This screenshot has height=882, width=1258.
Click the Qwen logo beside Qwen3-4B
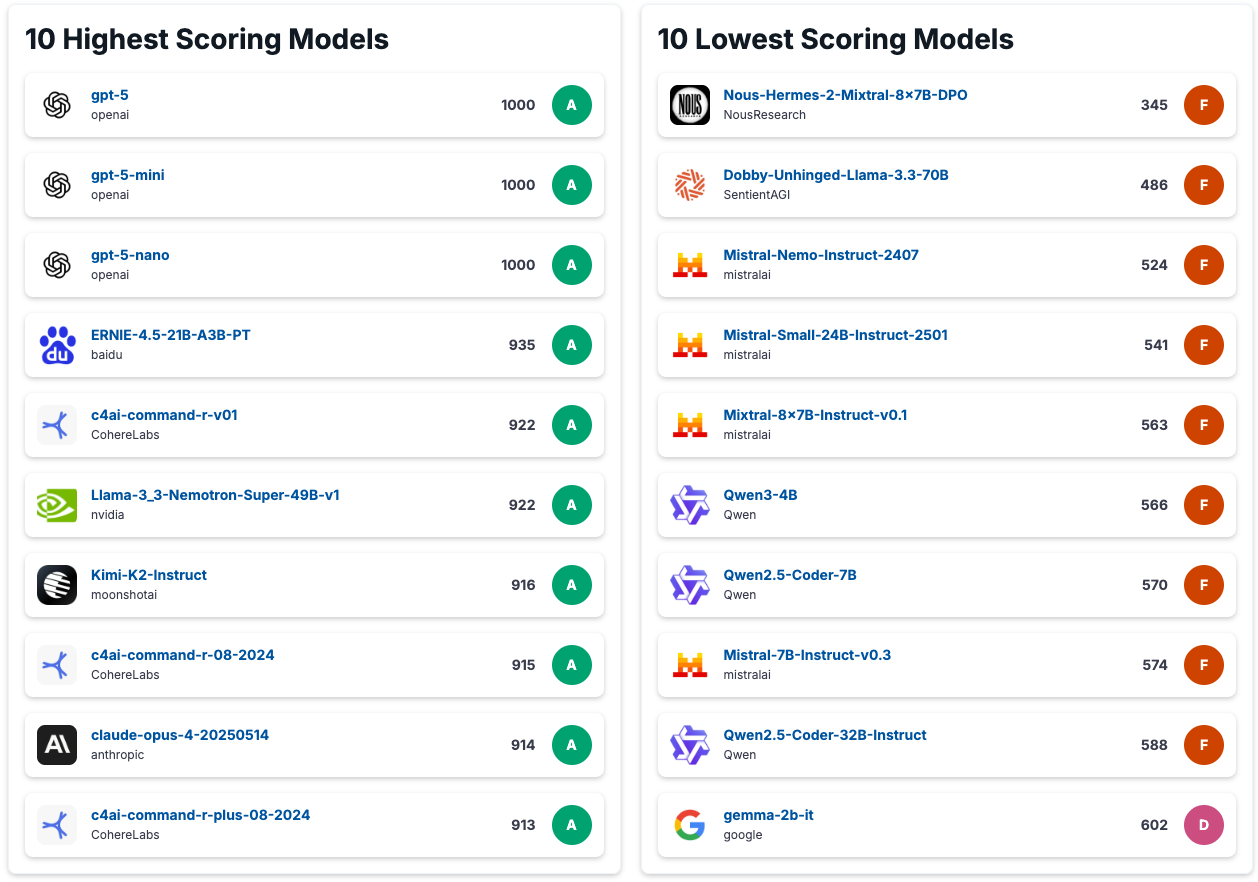point(690,505)
